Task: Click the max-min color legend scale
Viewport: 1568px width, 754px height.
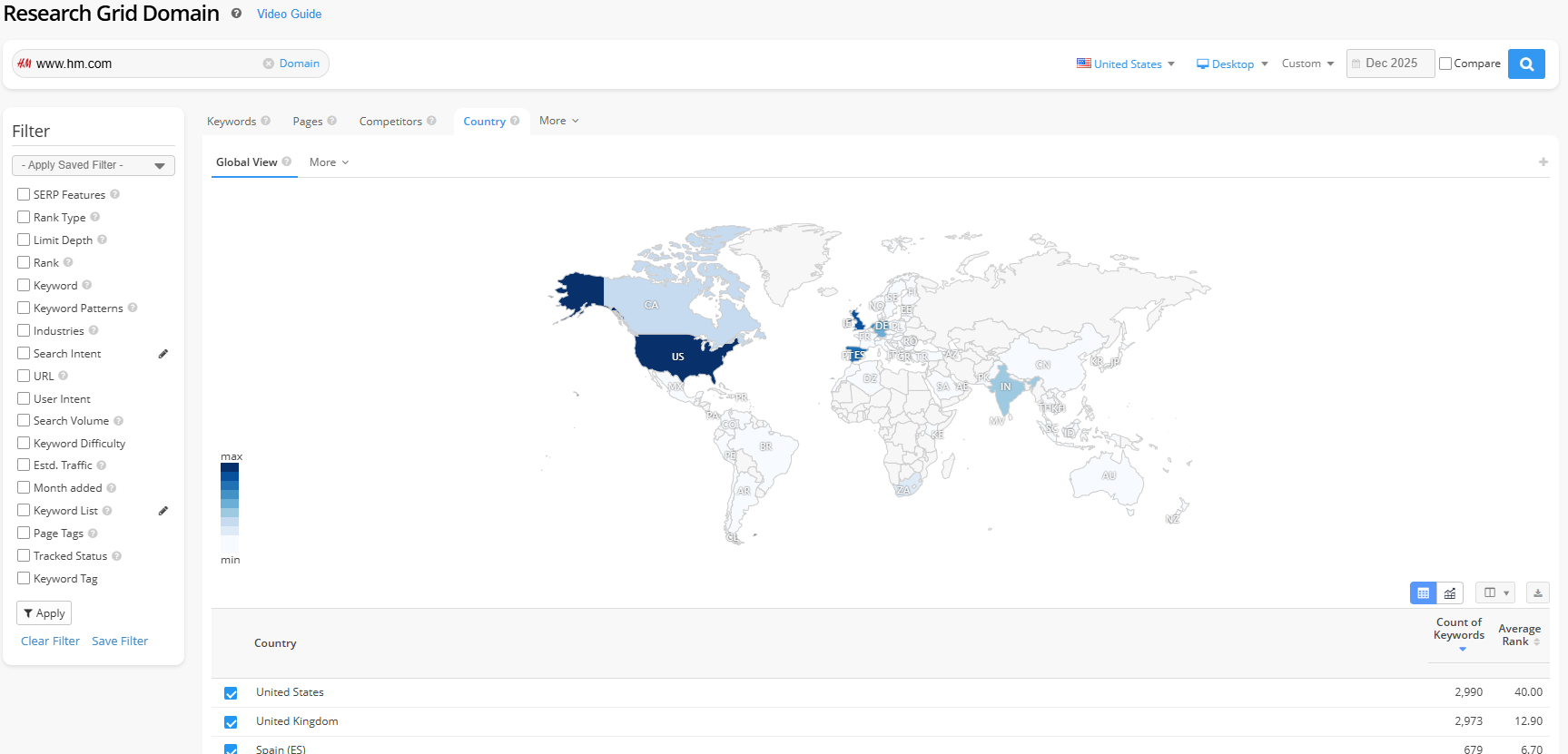Action: click(x=230, y=508)
